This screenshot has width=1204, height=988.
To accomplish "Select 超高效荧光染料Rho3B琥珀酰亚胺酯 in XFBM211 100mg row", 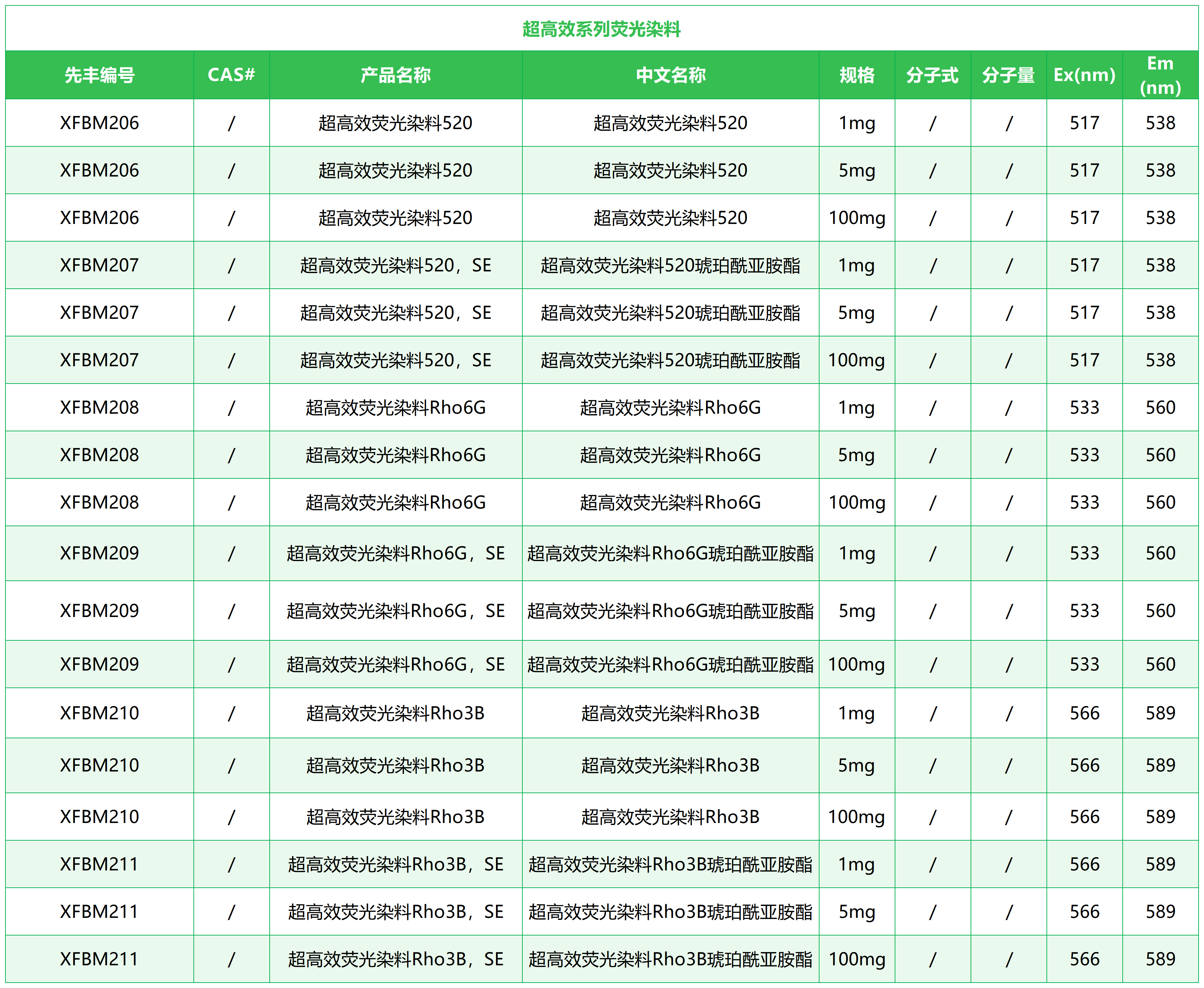I will (670, 959).
